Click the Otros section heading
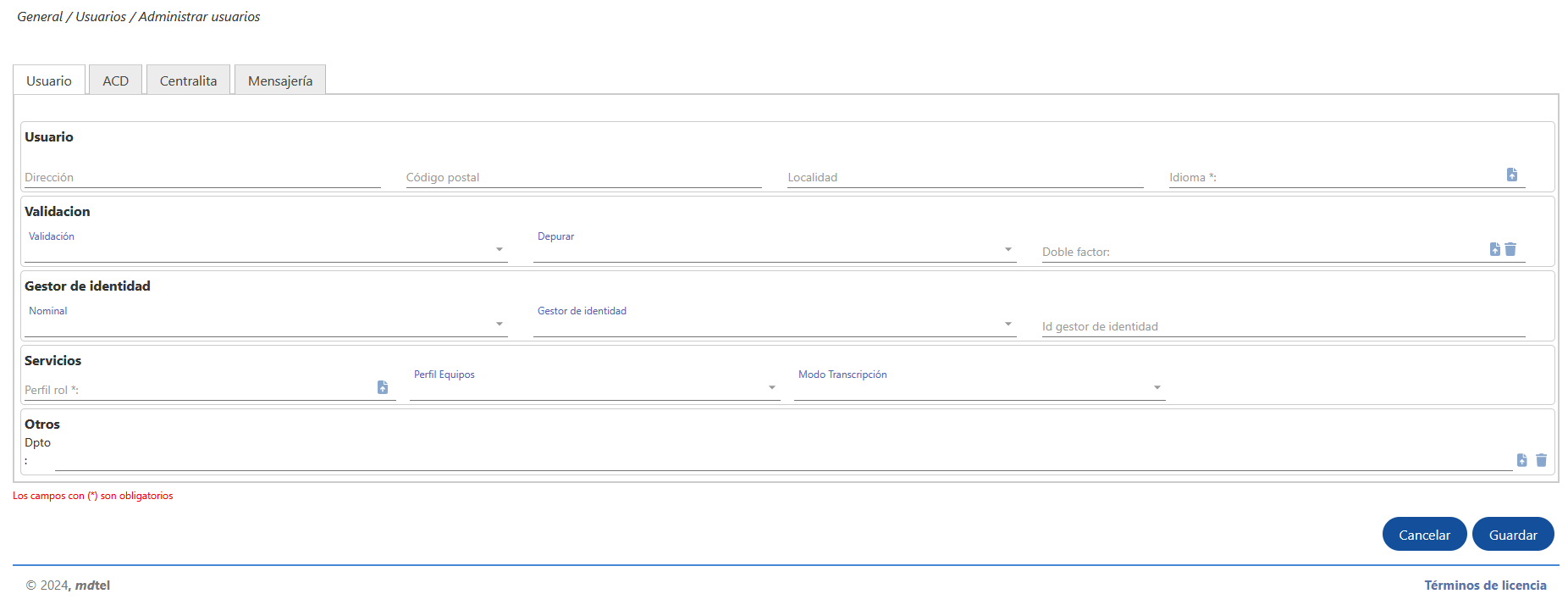Screen dimensions: 1568x605 coord(42,425)
